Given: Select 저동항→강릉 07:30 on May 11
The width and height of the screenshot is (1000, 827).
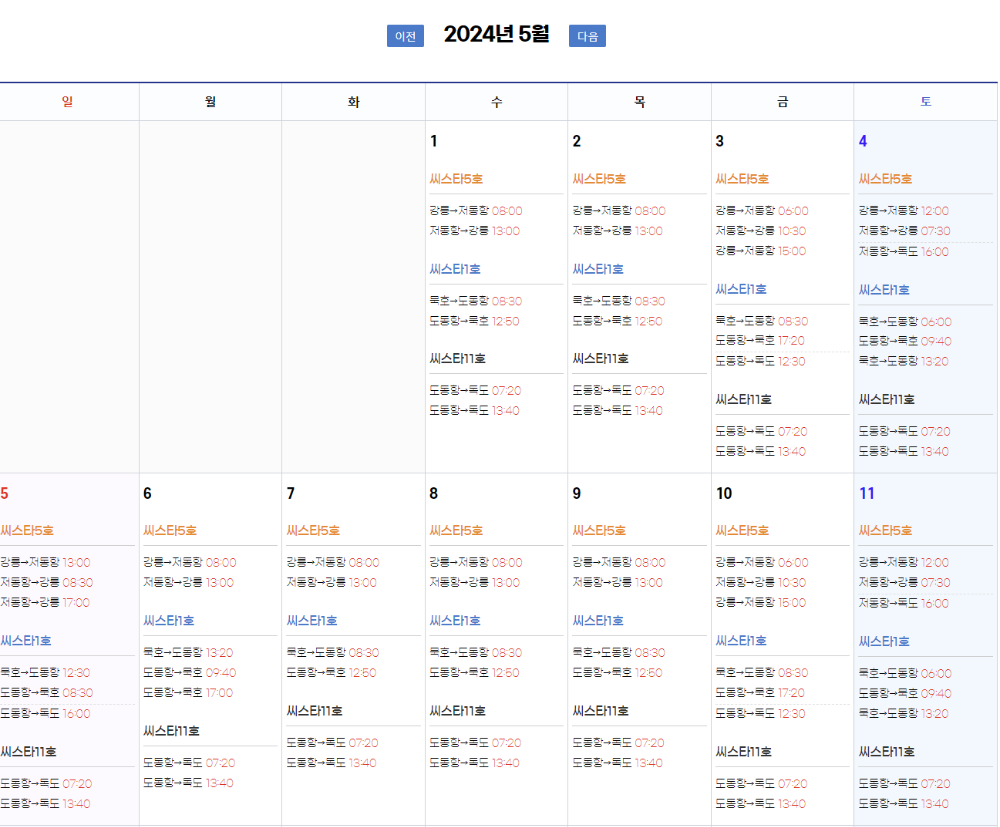Looking at the screenshot, I should click(x=904, y=582).
